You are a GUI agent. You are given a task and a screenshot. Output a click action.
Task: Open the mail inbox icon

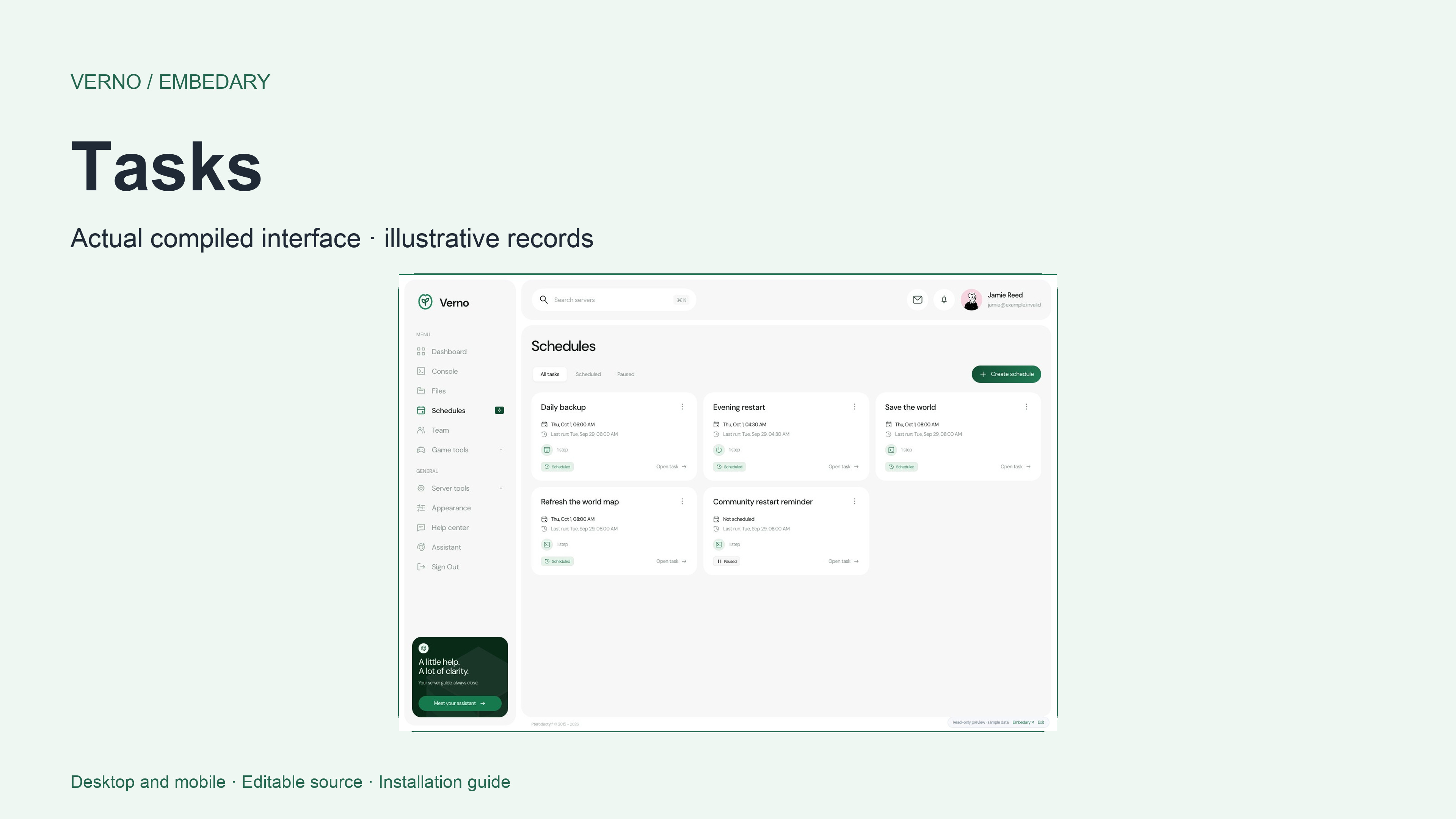tap(917, 300)
